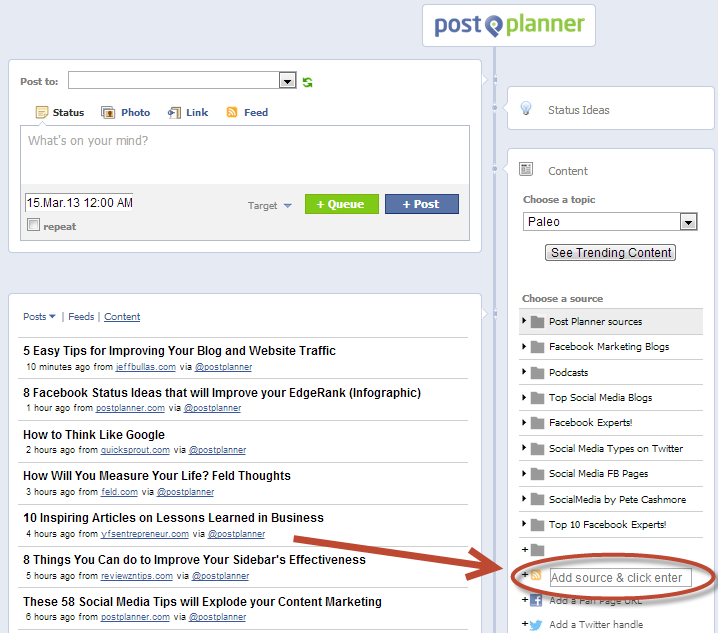Expand the Facebook Experts! folder
Screen dimensions: 718x633
pyautogui.click(x=524, y=422)
